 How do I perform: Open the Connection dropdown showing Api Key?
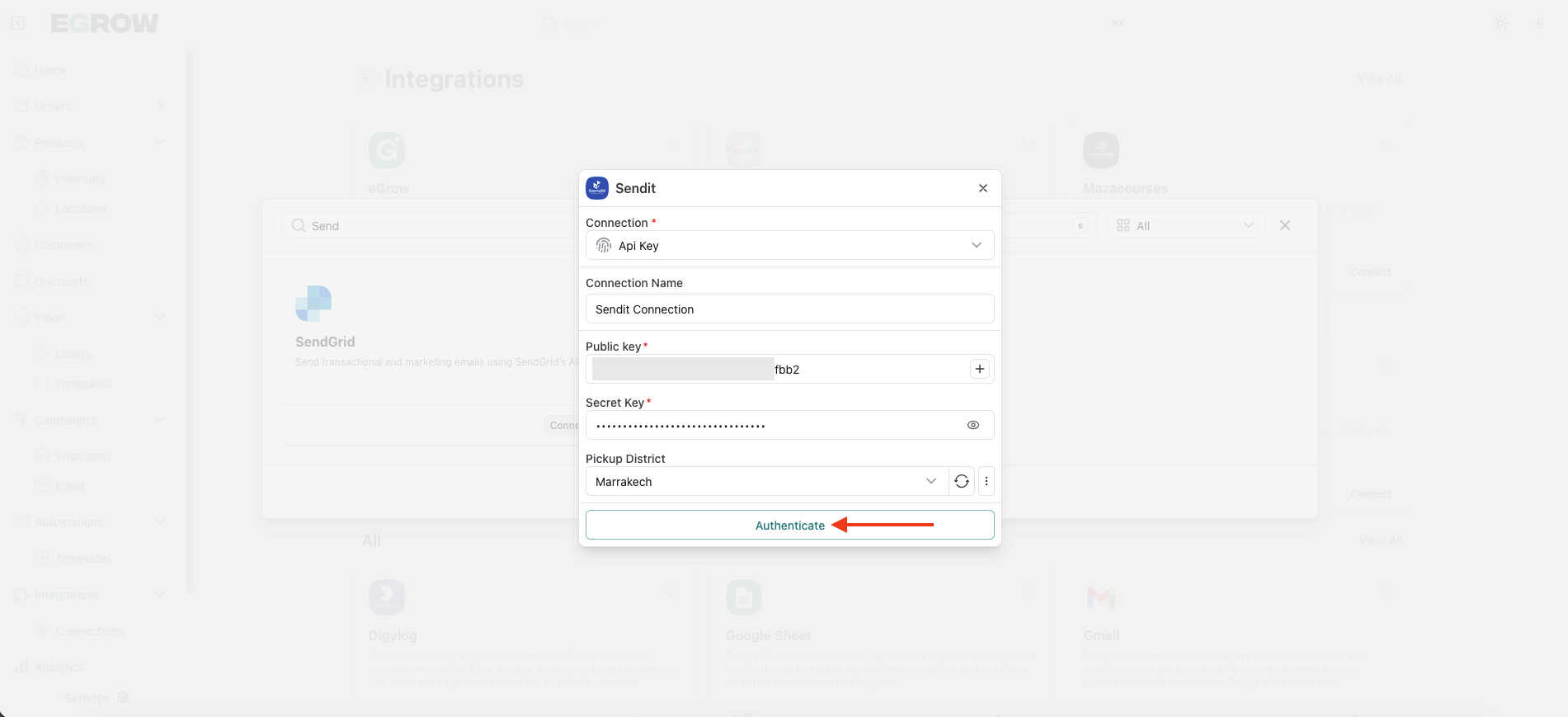[x=789, y=245]
